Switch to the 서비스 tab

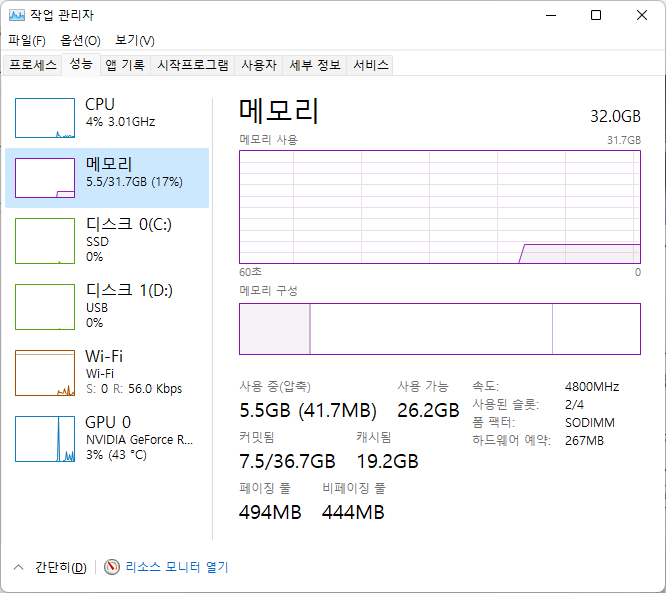(x=371, y=65)
